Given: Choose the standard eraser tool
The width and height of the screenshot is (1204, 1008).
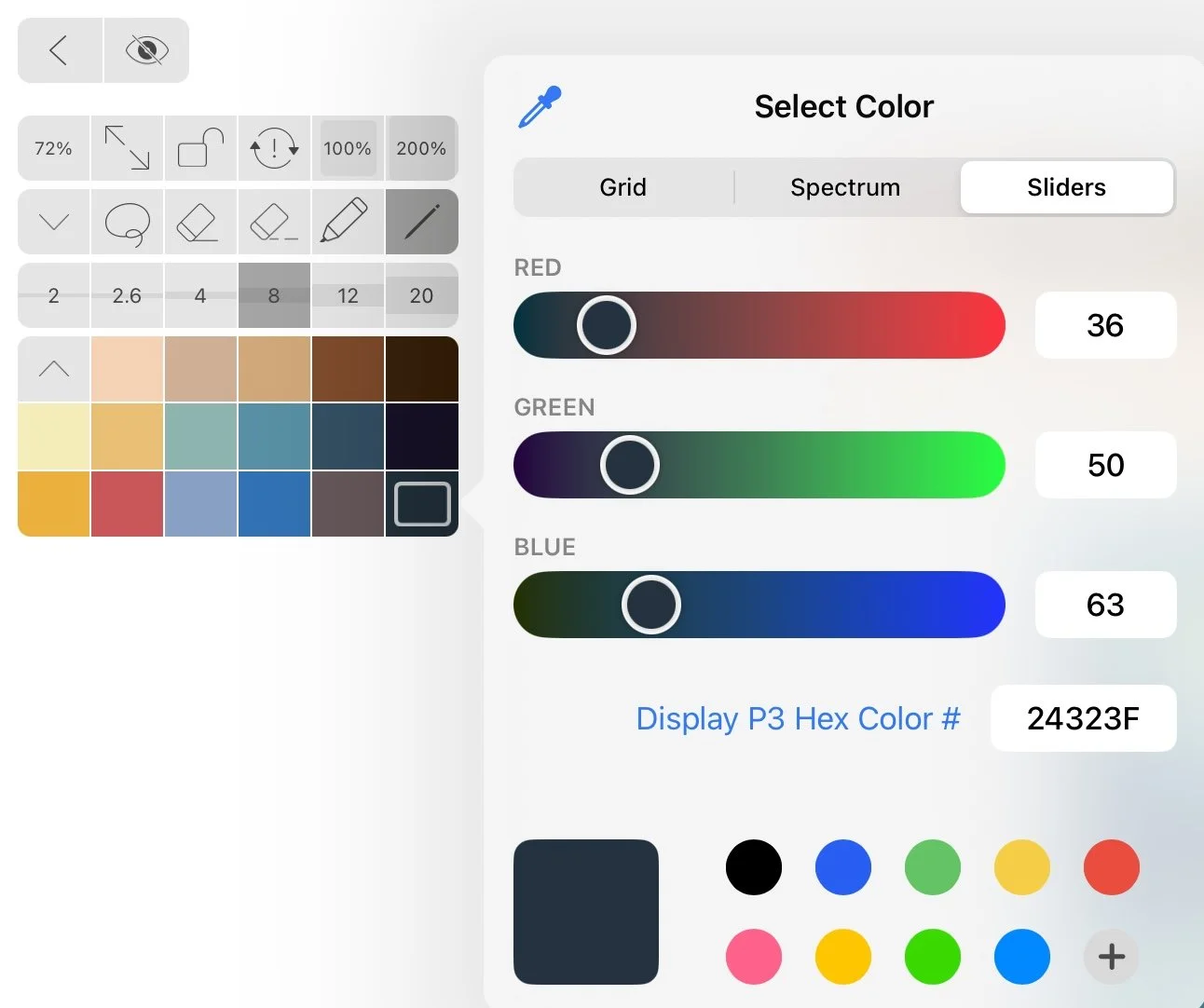Looking at the screenshot, I should pyautogui.click(x=200, y=223).
